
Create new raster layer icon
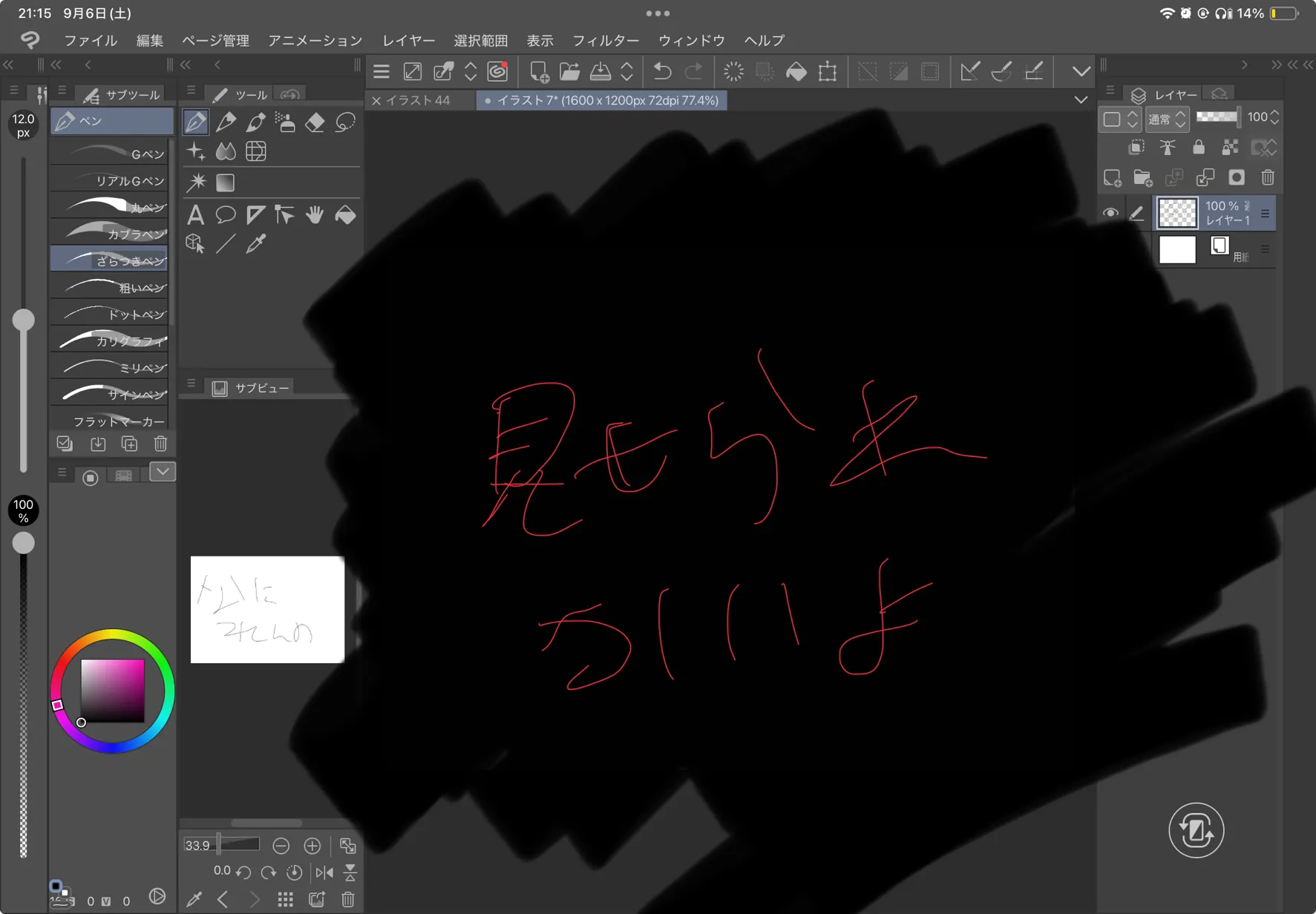[1112, 177]
